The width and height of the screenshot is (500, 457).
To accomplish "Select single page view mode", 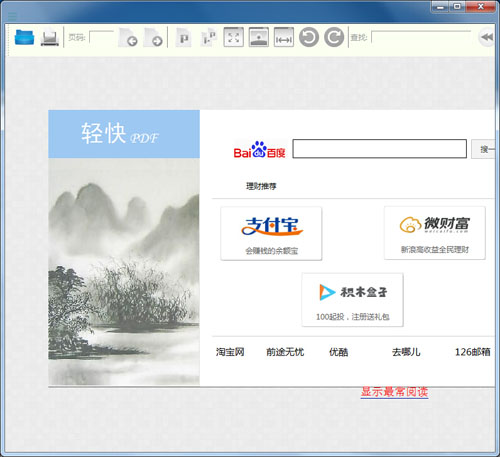I will (x=183, y=37).
